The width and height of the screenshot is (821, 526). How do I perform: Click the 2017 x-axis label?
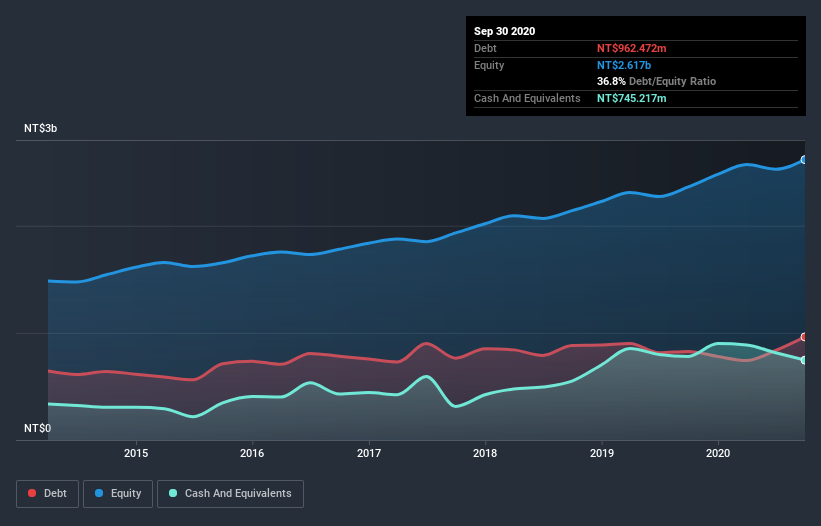click(x=369, y=453)
